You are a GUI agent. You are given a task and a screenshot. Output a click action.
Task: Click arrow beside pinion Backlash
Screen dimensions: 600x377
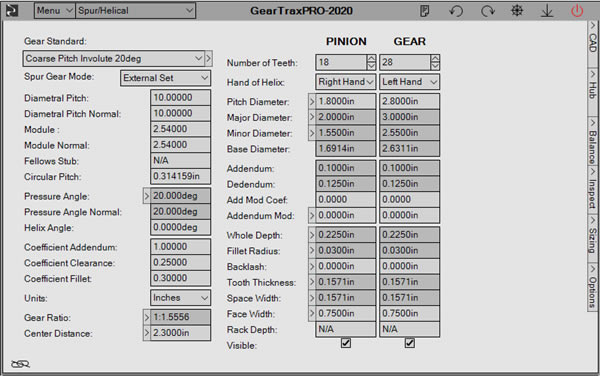[312, 266]
